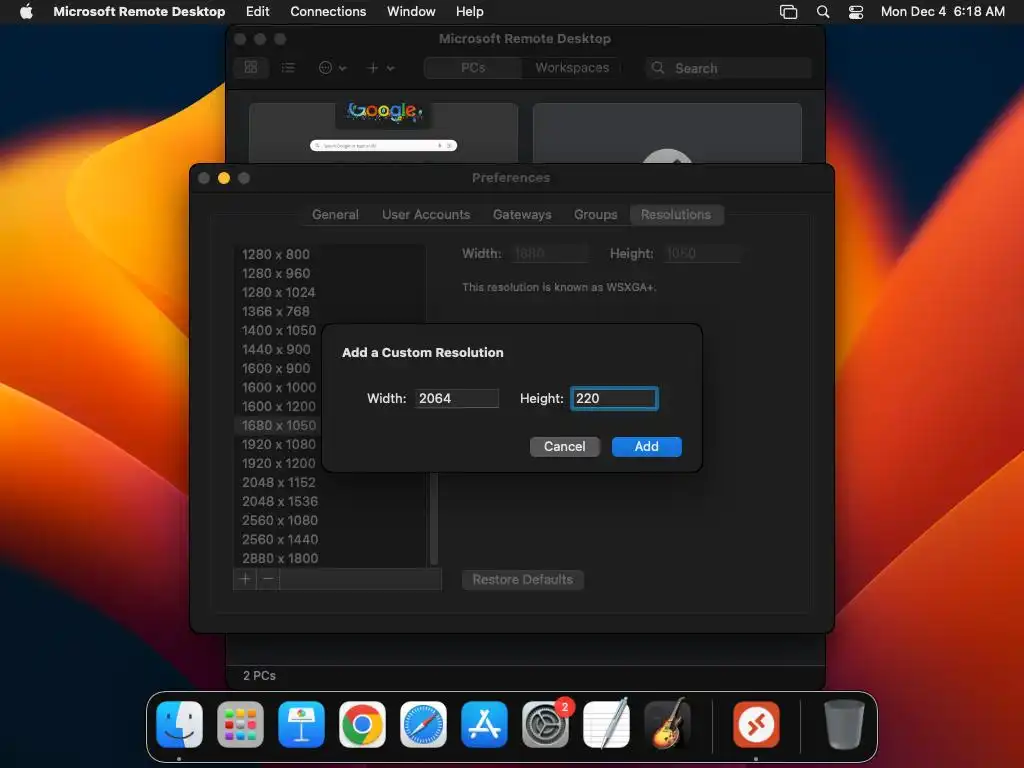Open the plus add dropdown in toolbar
The image size is (1024, 768).
coord(381,68)
